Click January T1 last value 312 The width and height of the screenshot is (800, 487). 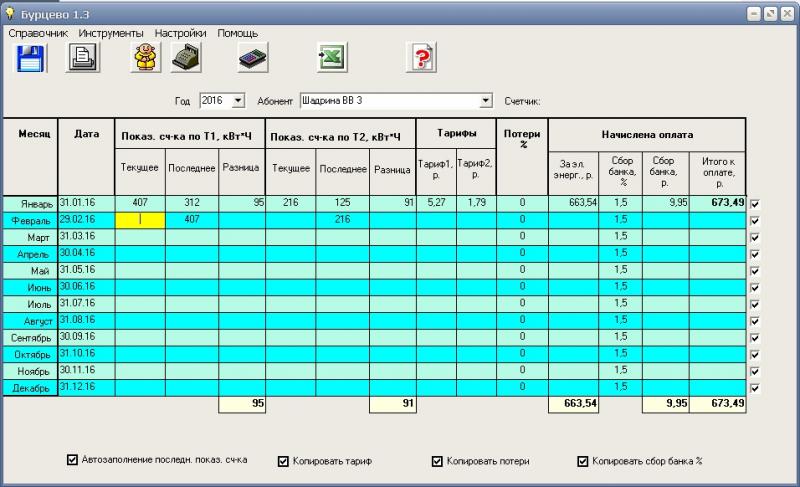[192, 203]
